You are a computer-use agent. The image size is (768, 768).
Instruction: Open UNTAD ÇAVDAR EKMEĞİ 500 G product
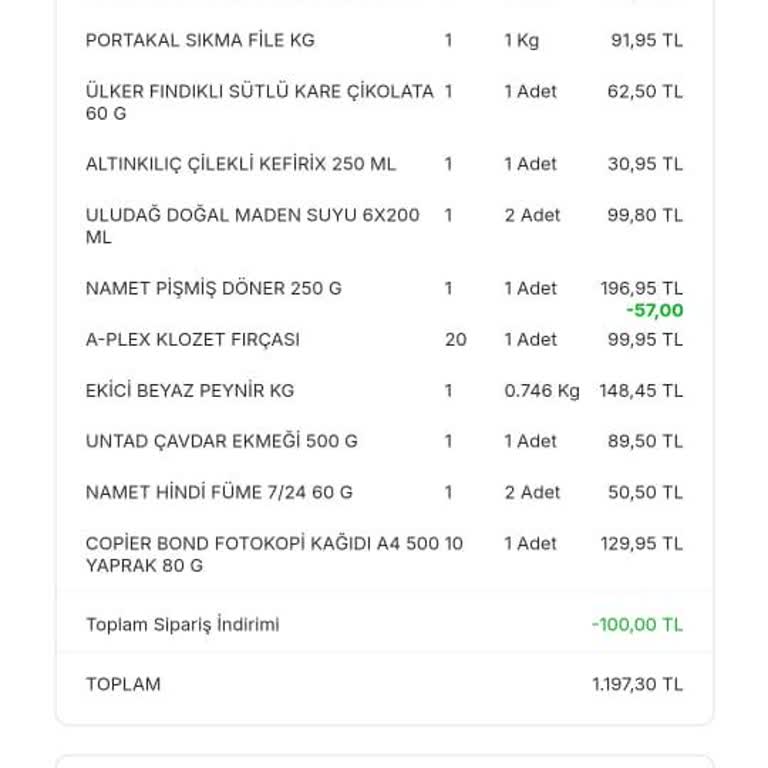click(x=221, y=442)
